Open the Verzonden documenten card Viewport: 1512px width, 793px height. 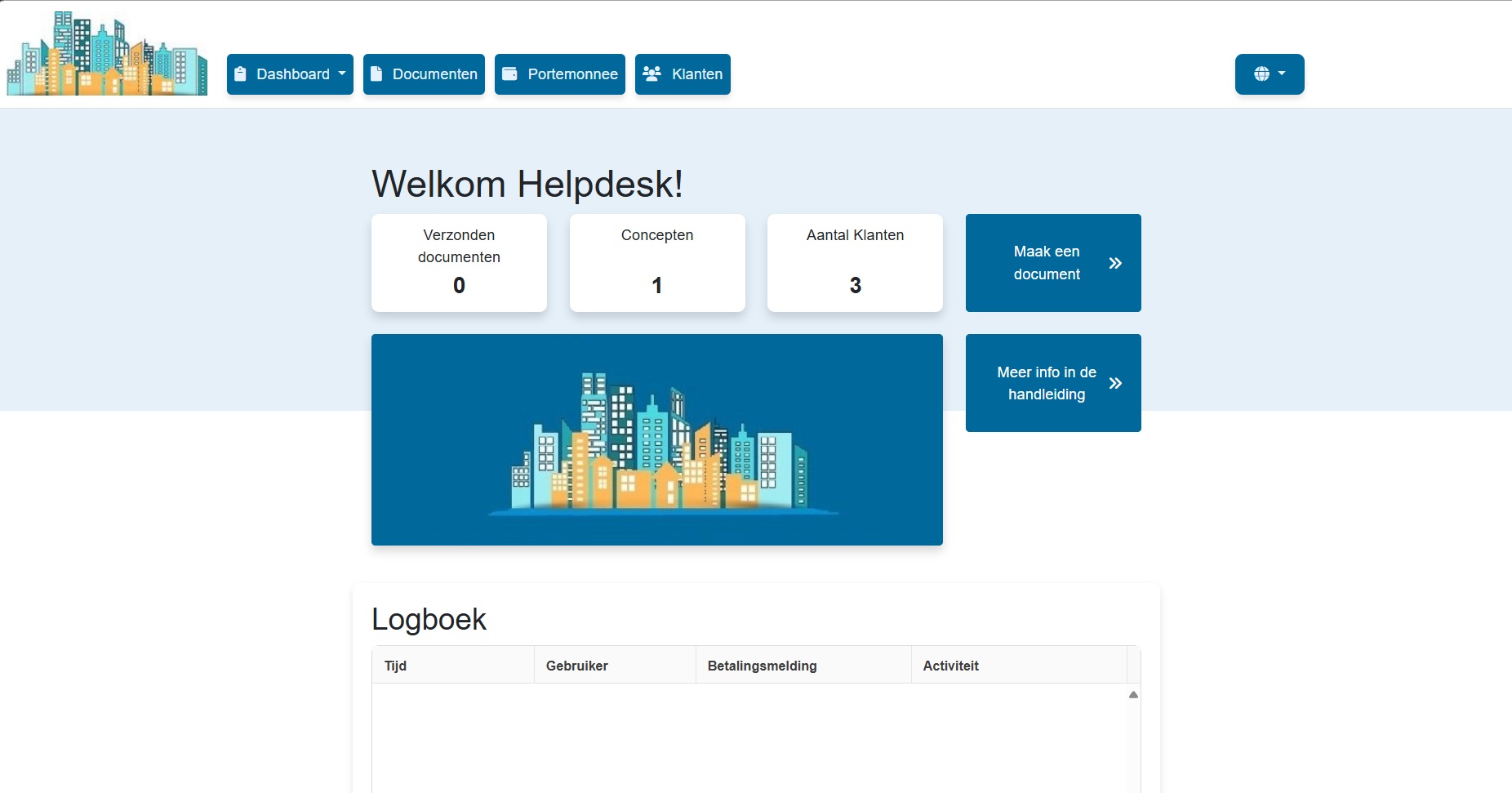pyautogui.click(x=459, y=263)
